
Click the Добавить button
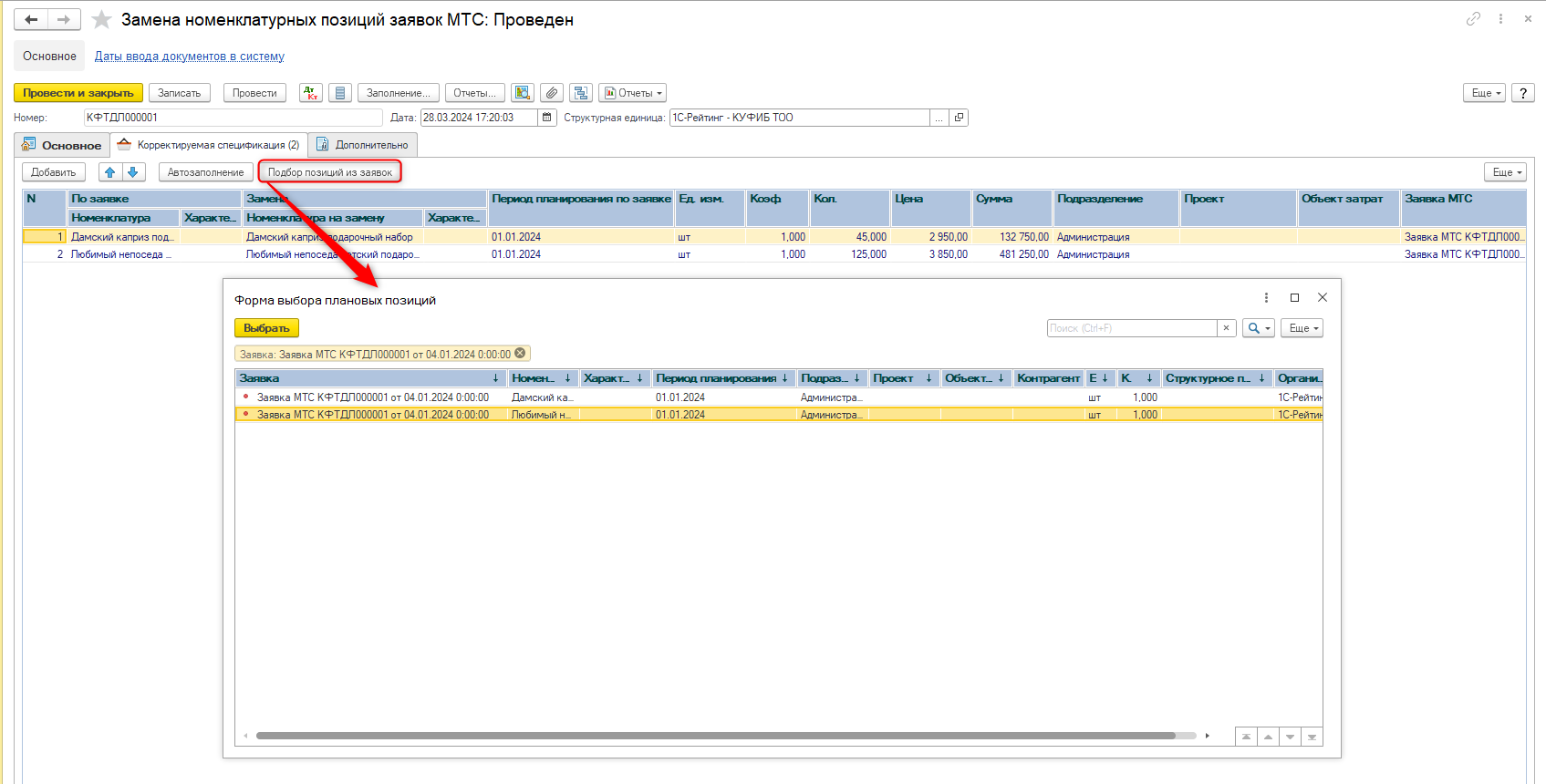point(54,172)
